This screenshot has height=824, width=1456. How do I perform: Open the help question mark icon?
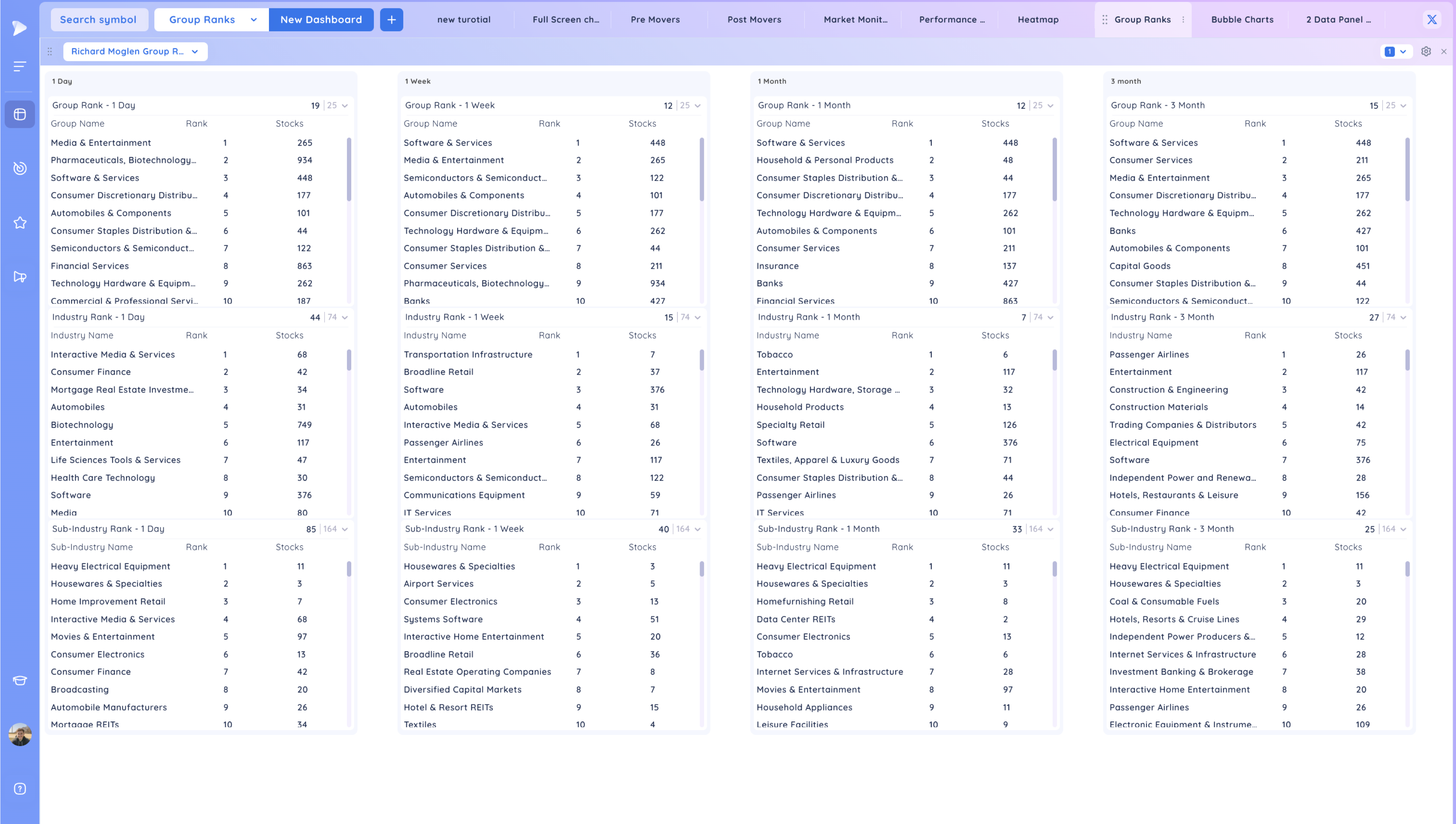point(20,789)
